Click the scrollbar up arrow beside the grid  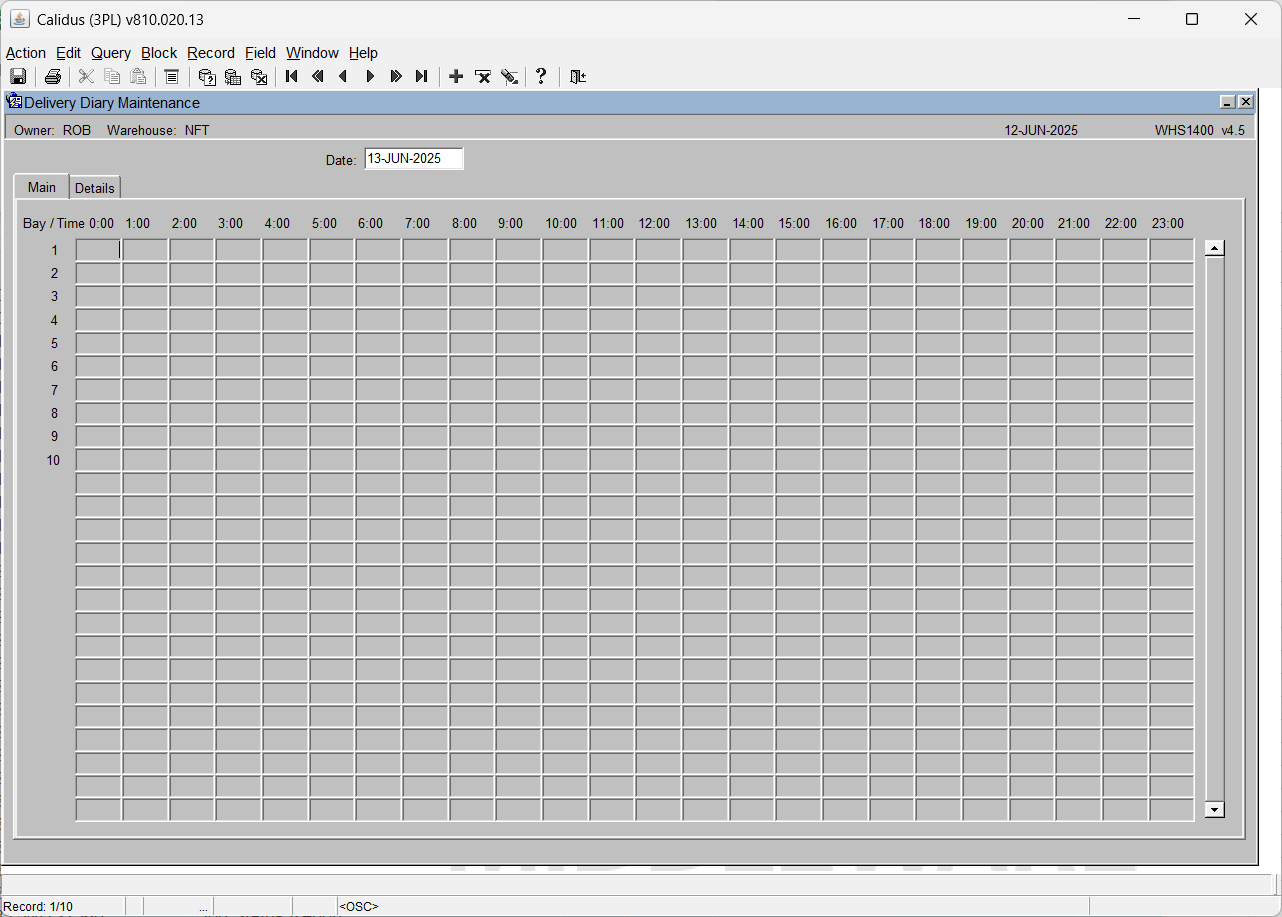click(1215, 249)
